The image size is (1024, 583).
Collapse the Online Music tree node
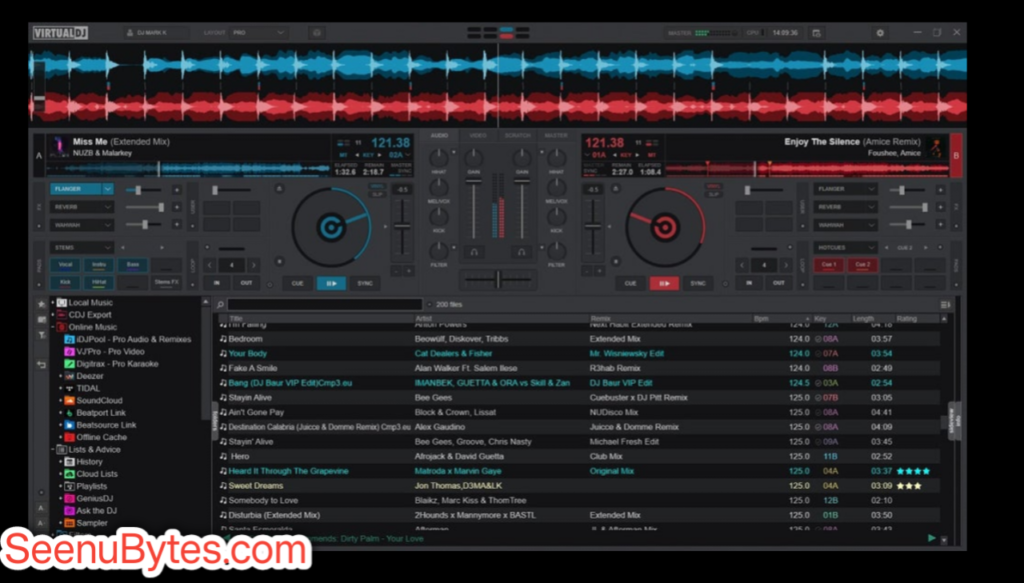pyautogui.click(x=53, y=327)
